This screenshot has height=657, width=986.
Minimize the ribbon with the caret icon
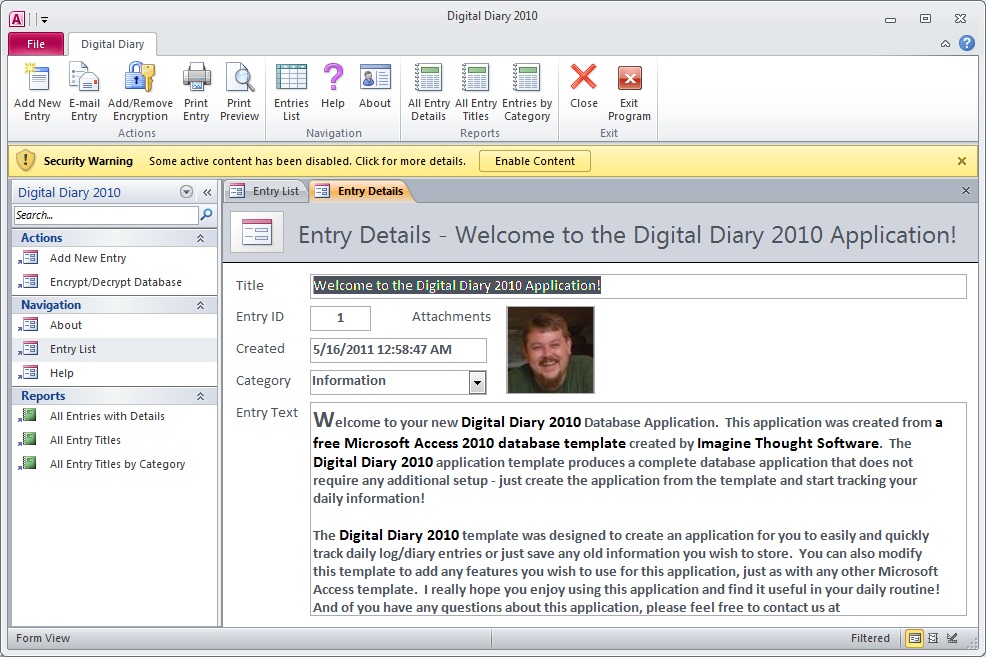(x=945, y=43)
